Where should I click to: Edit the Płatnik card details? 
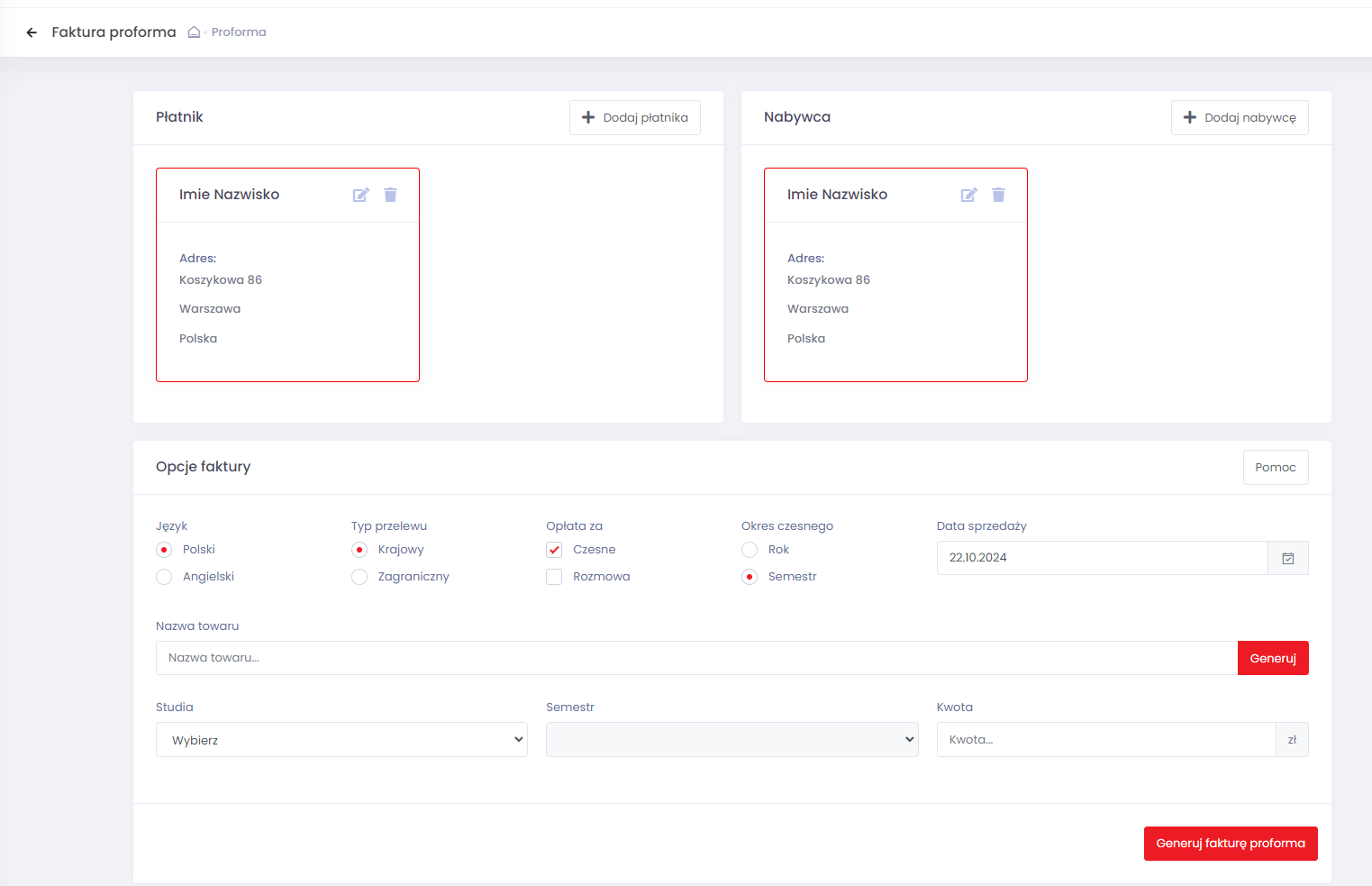360,195
